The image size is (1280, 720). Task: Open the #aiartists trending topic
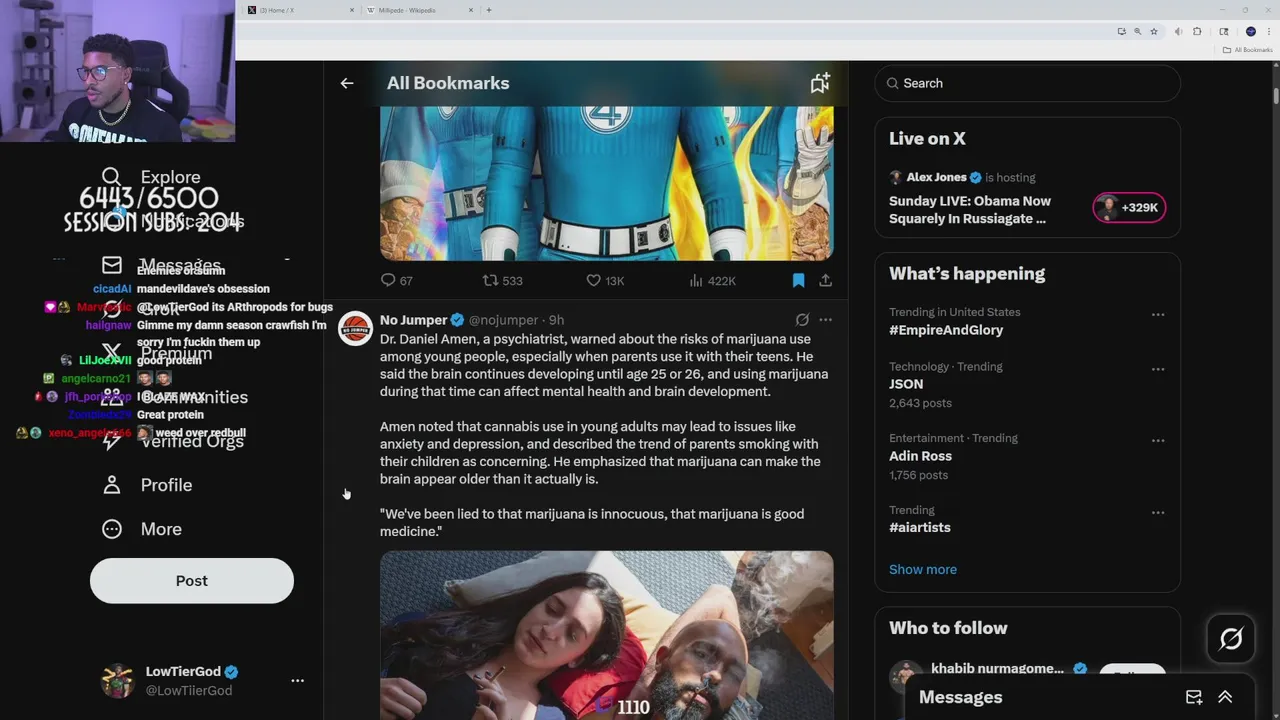pos(920,527)
